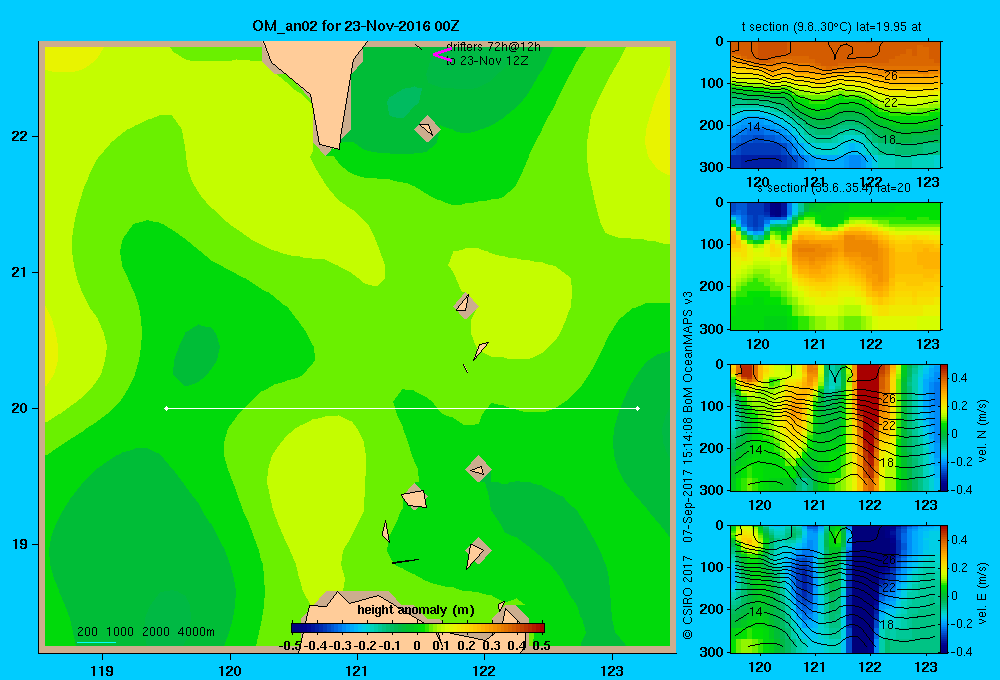
Task: Click the '300' depth tick of salinity section
Action: click(x=712, y=329)
